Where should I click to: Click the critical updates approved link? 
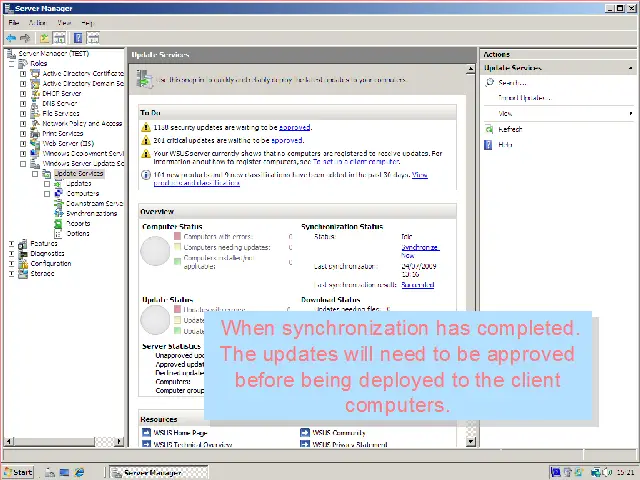(287, 140)
